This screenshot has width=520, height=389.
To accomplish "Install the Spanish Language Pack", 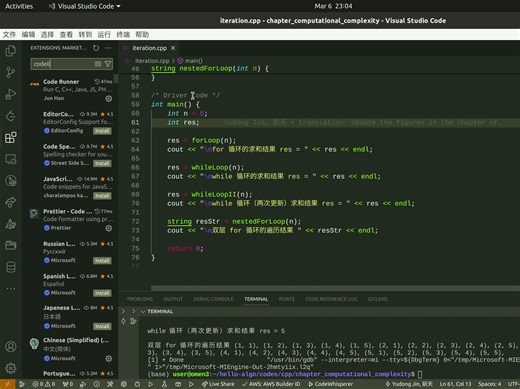I will (102, 293).
